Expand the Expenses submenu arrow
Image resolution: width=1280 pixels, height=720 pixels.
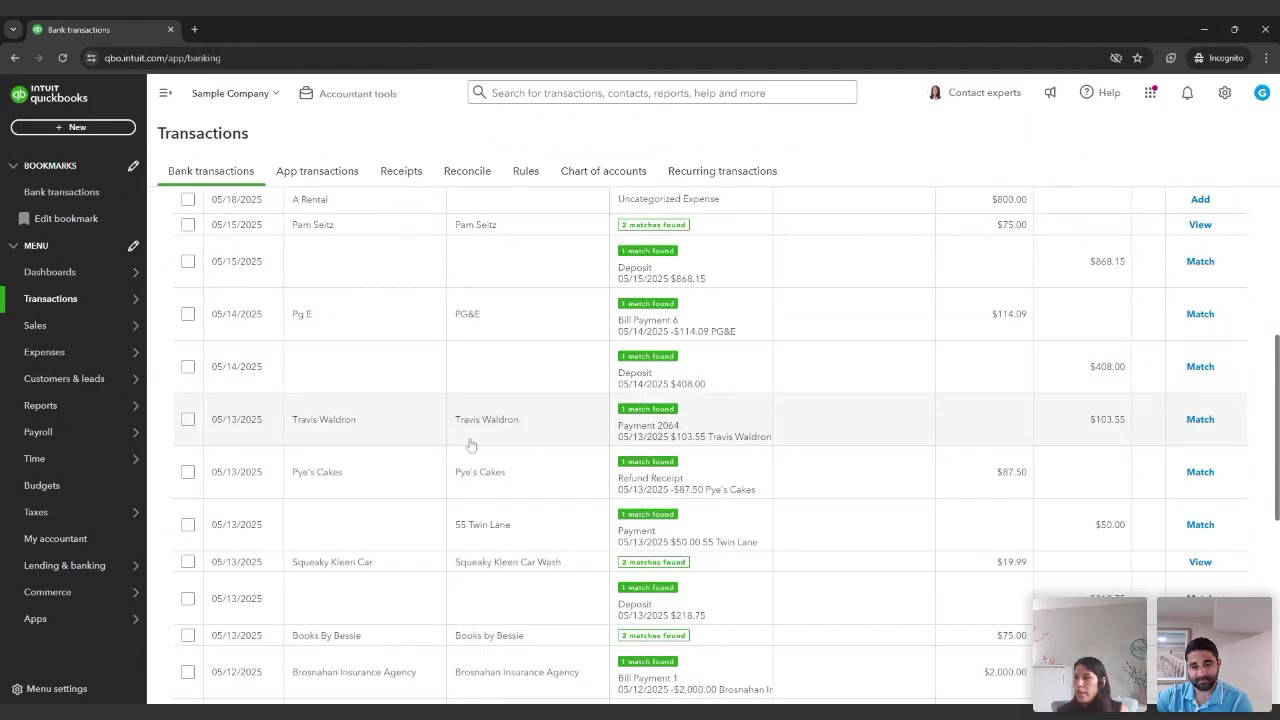(136, 352)
